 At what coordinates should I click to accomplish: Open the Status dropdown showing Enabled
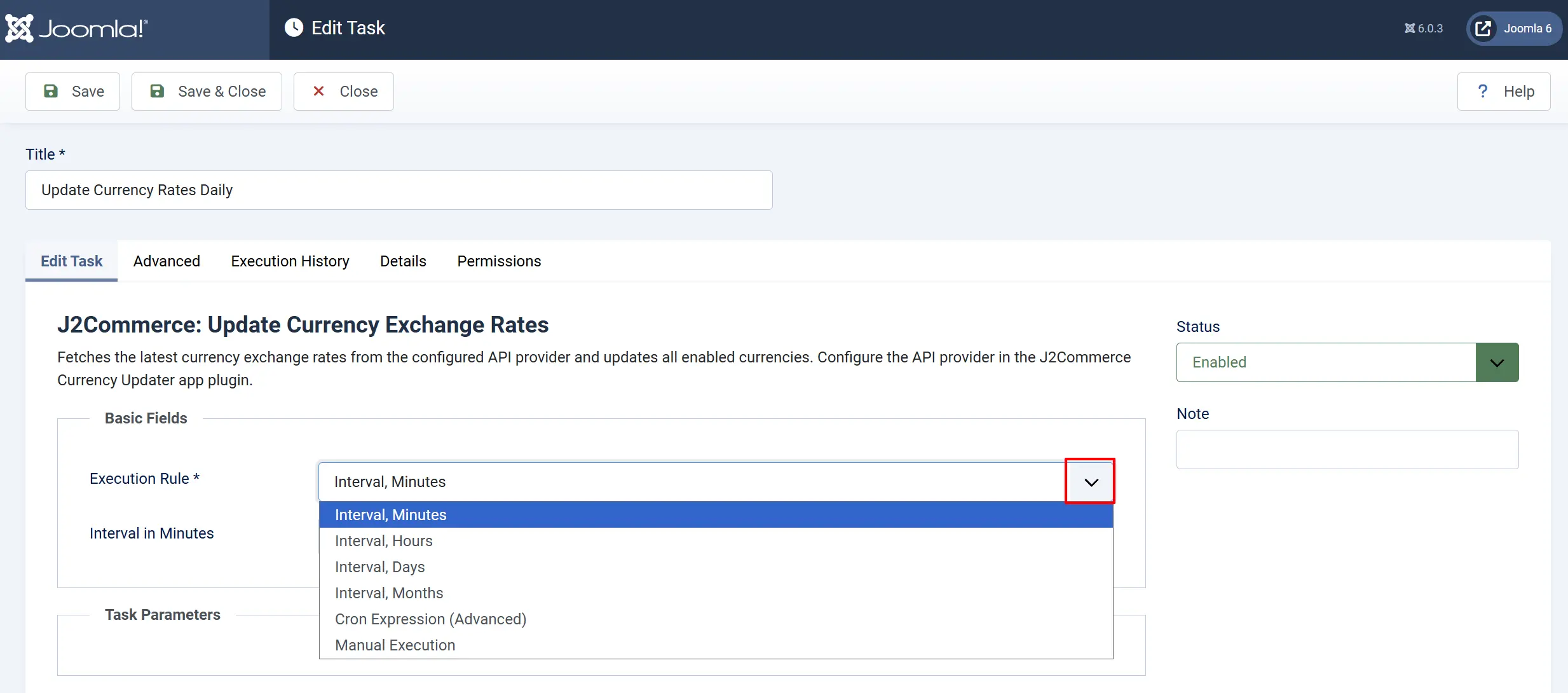pyautogui.click(x=1347, y=362)
